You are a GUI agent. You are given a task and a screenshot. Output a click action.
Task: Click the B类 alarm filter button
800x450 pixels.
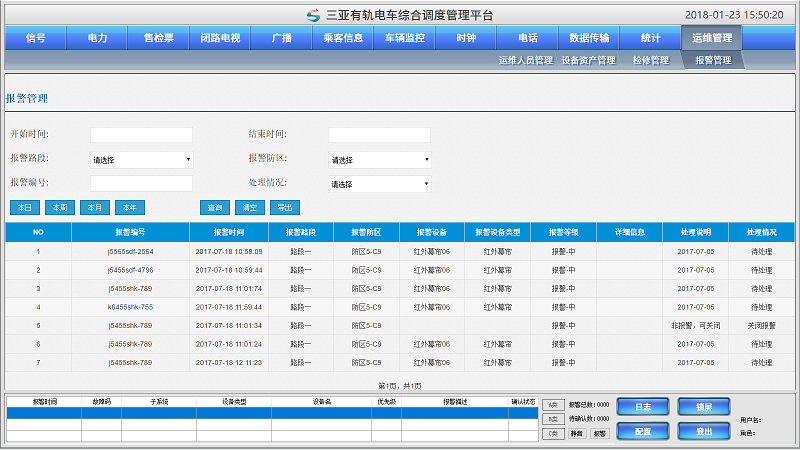point(553,419)
